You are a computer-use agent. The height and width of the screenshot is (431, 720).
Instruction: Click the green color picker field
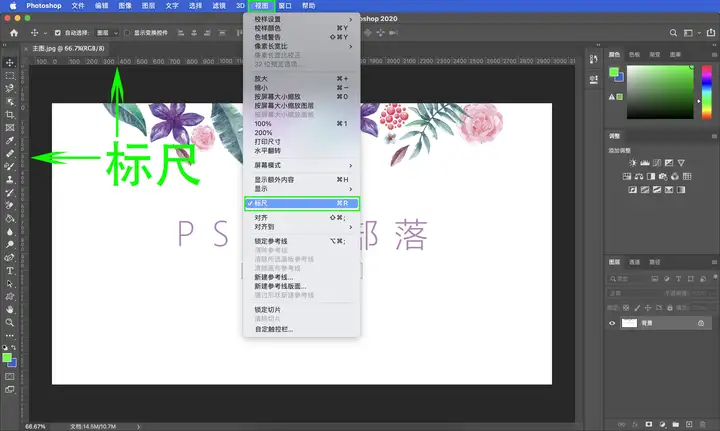click(x=660, y=92)
